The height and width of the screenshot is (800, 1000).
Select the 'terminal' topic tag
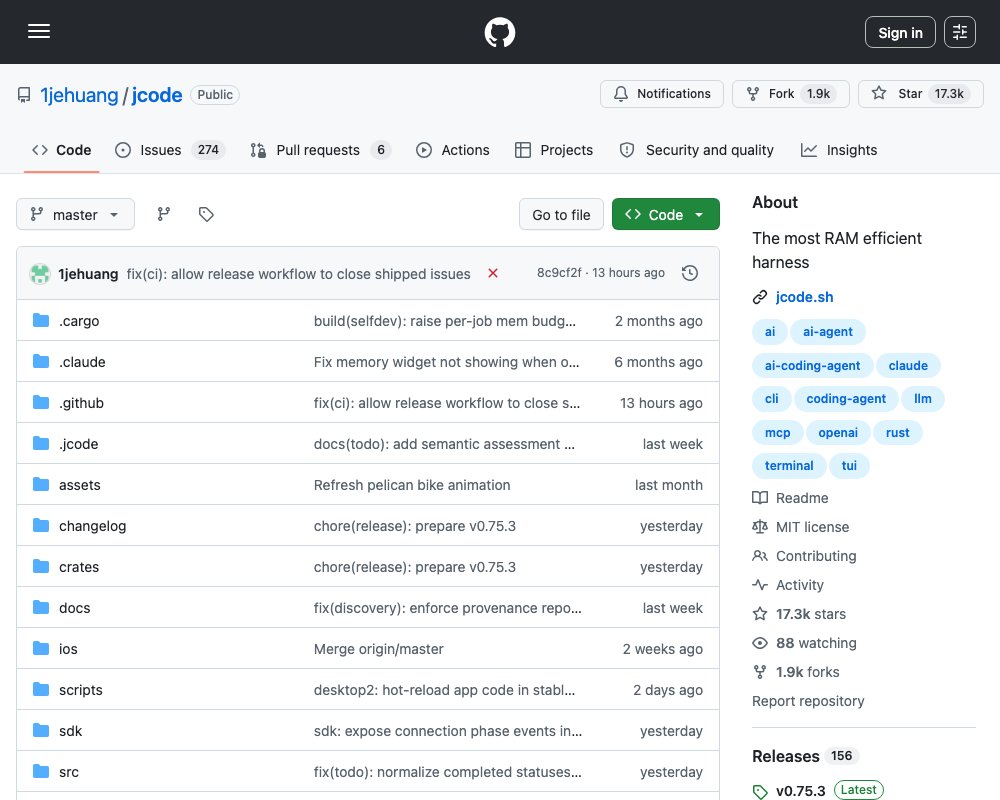click(x=789, y=466)
